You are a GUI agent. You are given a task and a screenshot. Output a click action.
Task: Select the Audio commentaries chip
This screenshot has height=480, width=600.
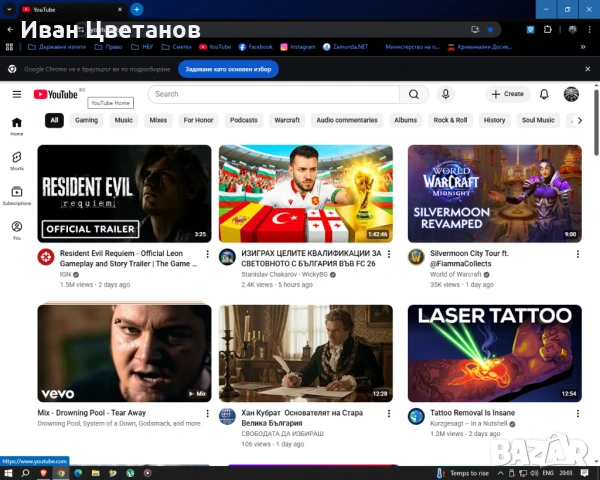(347, 120)
